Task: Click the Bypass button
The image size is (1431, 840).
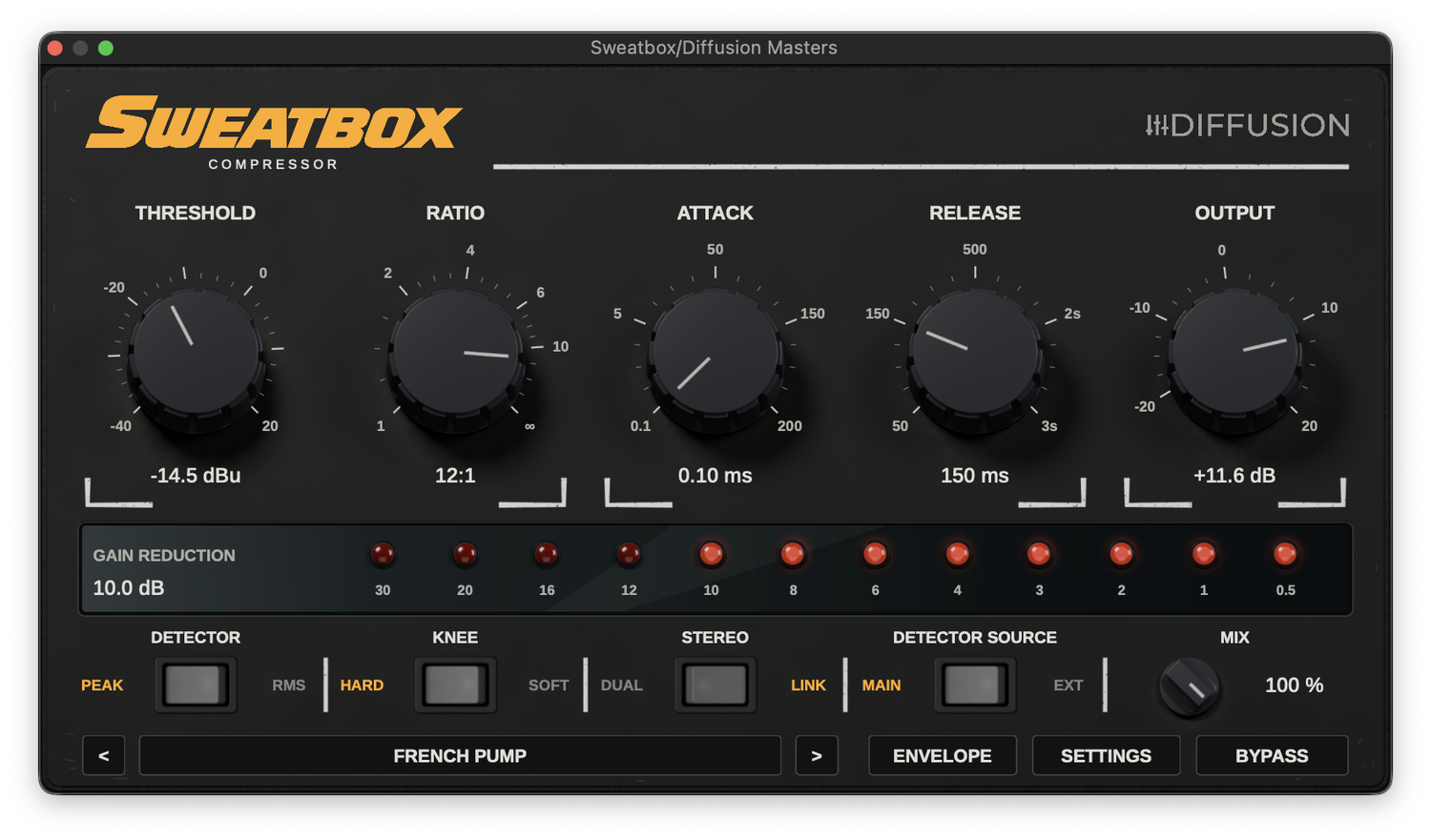Action: click(x=1272, y=755)
